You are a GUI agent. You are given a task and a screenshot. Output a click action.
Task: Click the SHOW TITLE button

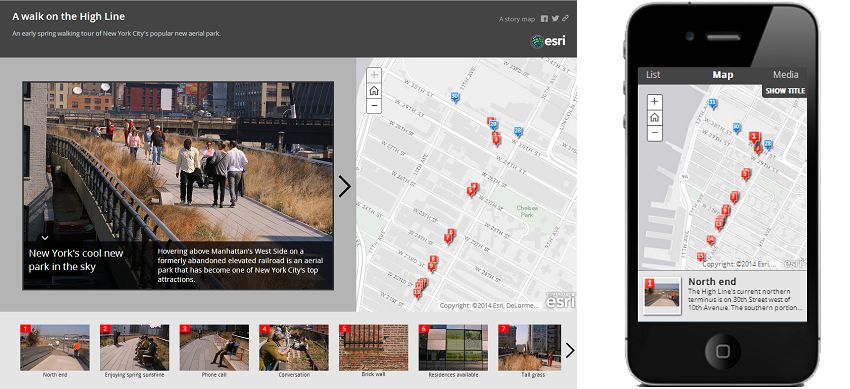pos(785,90)
